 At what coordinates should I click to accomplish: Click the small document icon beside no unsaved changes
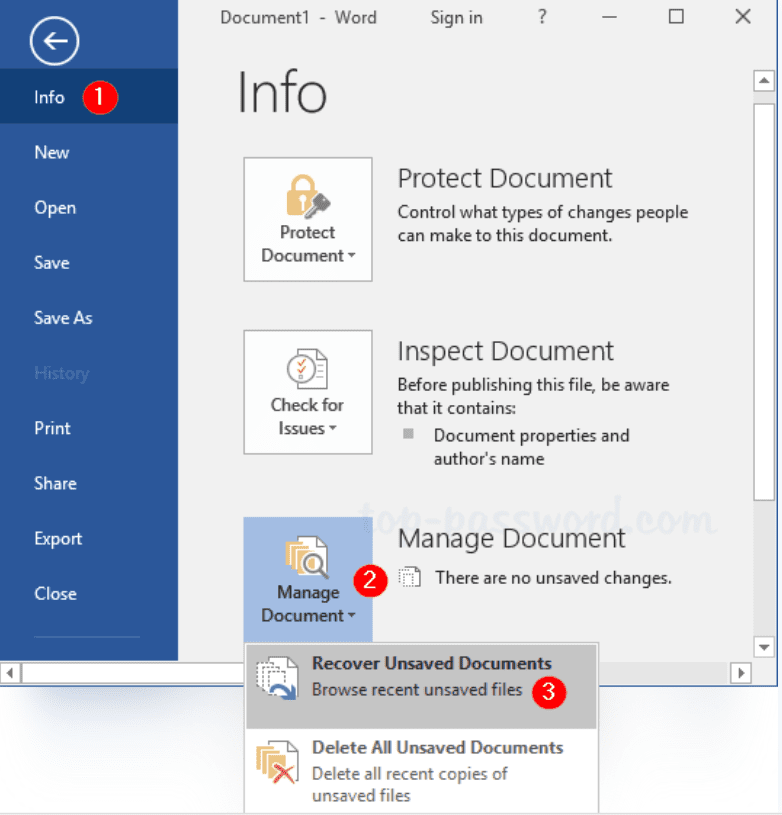(409, 578)
